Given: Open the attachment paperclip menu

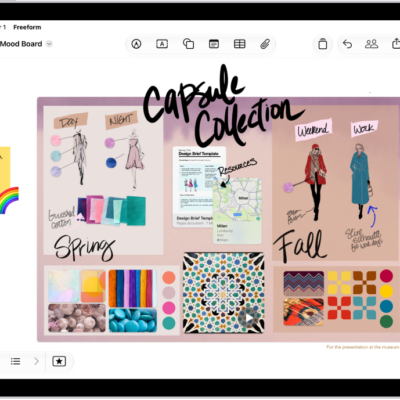Looking at the screenshot, I should (x=265, y=44).
